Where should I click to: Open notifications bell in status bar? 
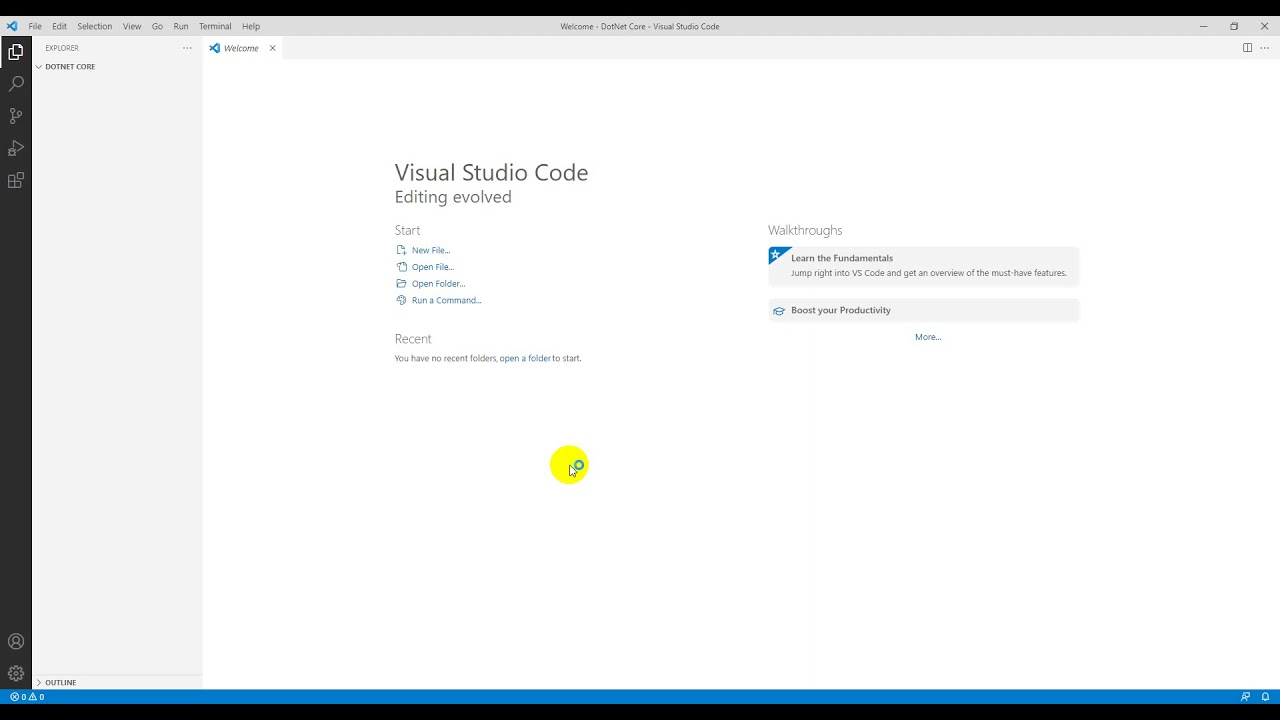[1265, 697]
